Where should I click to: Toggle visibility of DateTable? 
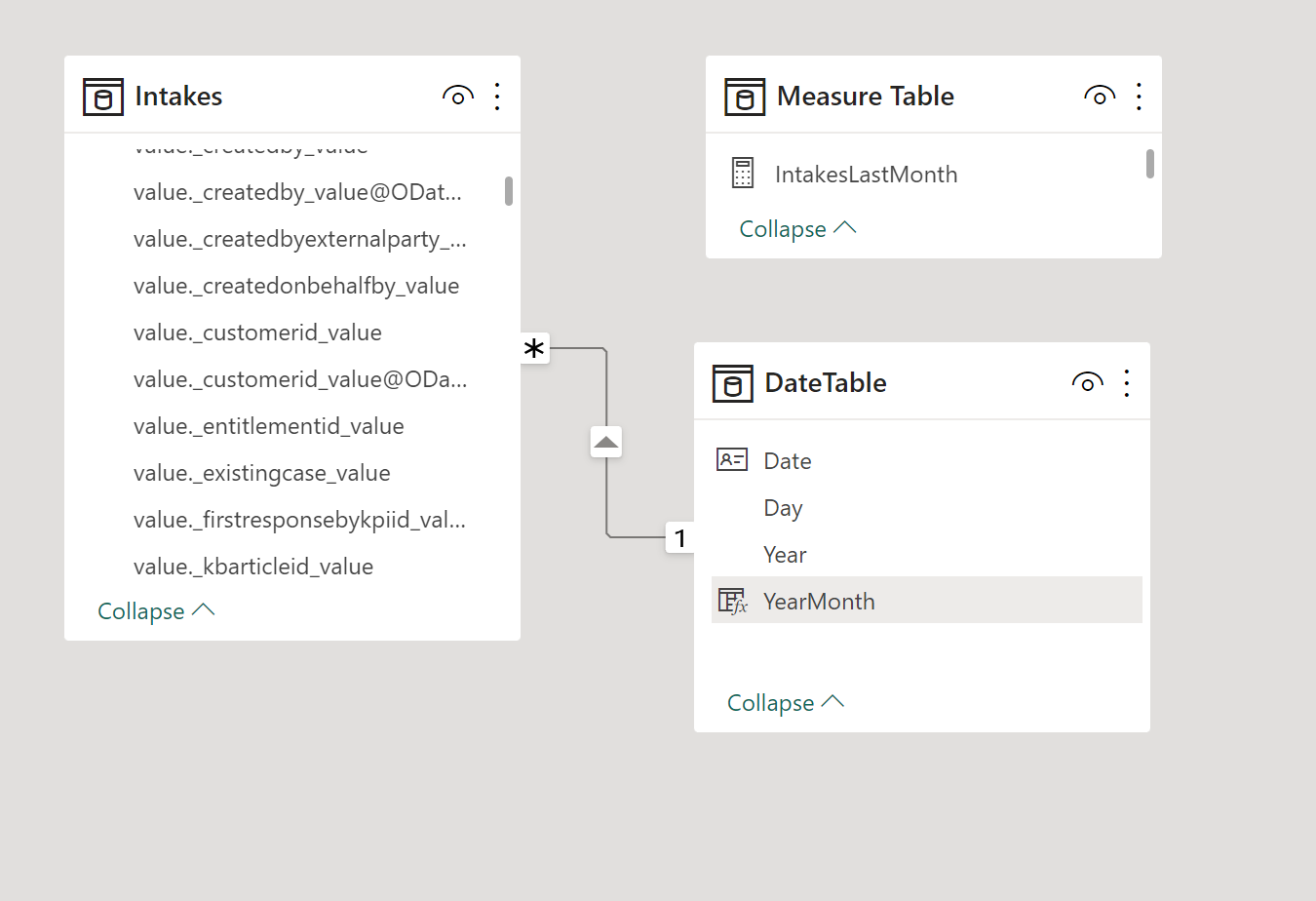pos(1088,382)
